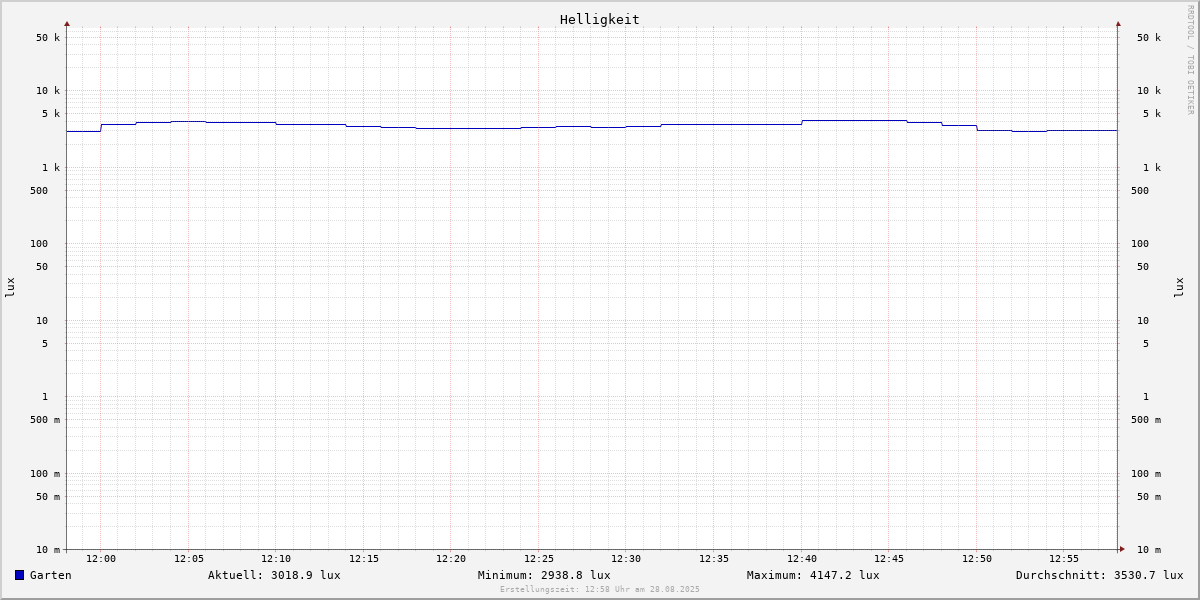The width and height of the screenshot is (1200, 600).
Task: Click the 12:15 time axis label
Action: (364, 559)
